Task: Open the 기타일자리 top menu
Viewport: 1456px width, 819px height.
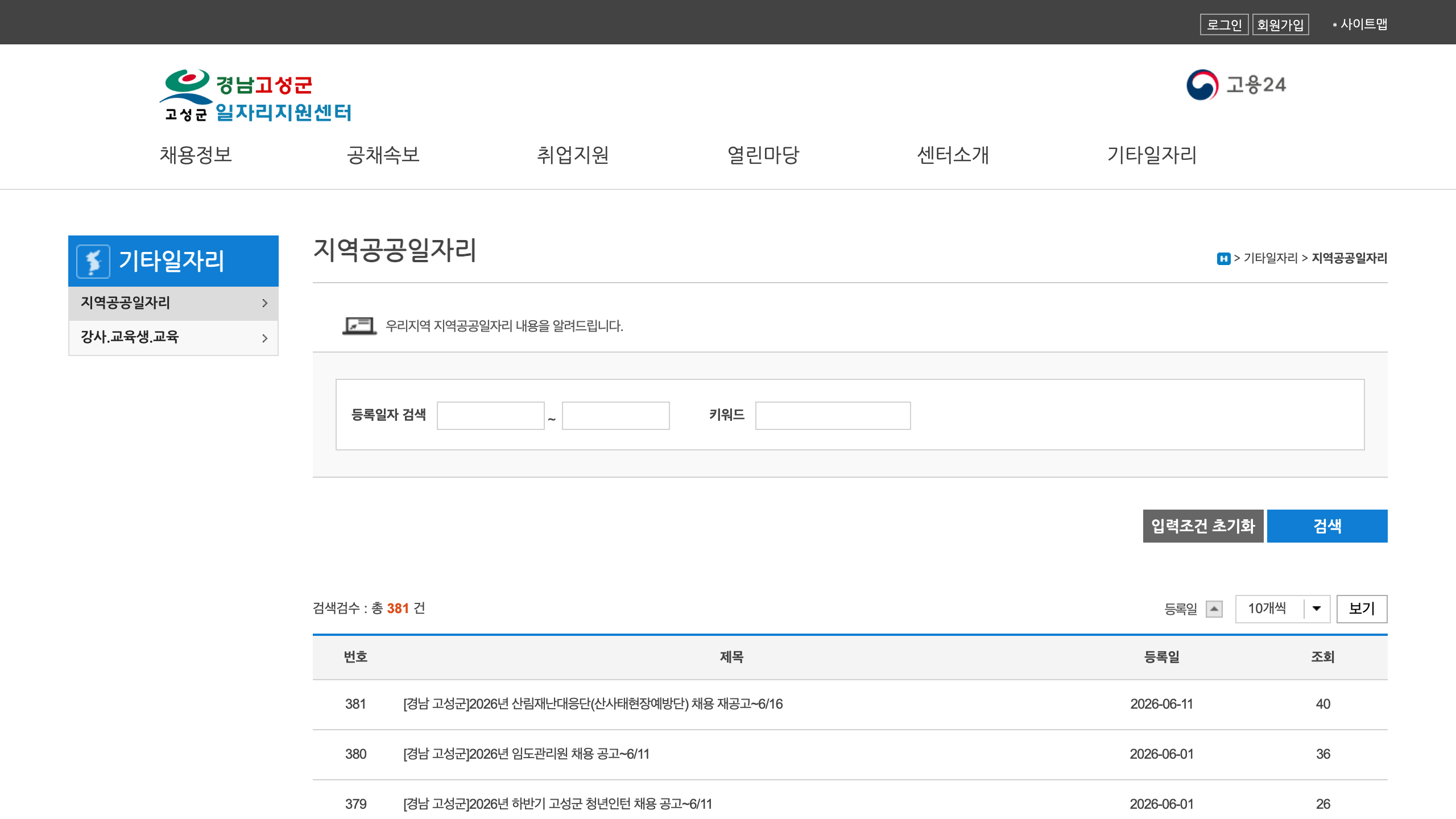Action: [x=1152, y=155]
